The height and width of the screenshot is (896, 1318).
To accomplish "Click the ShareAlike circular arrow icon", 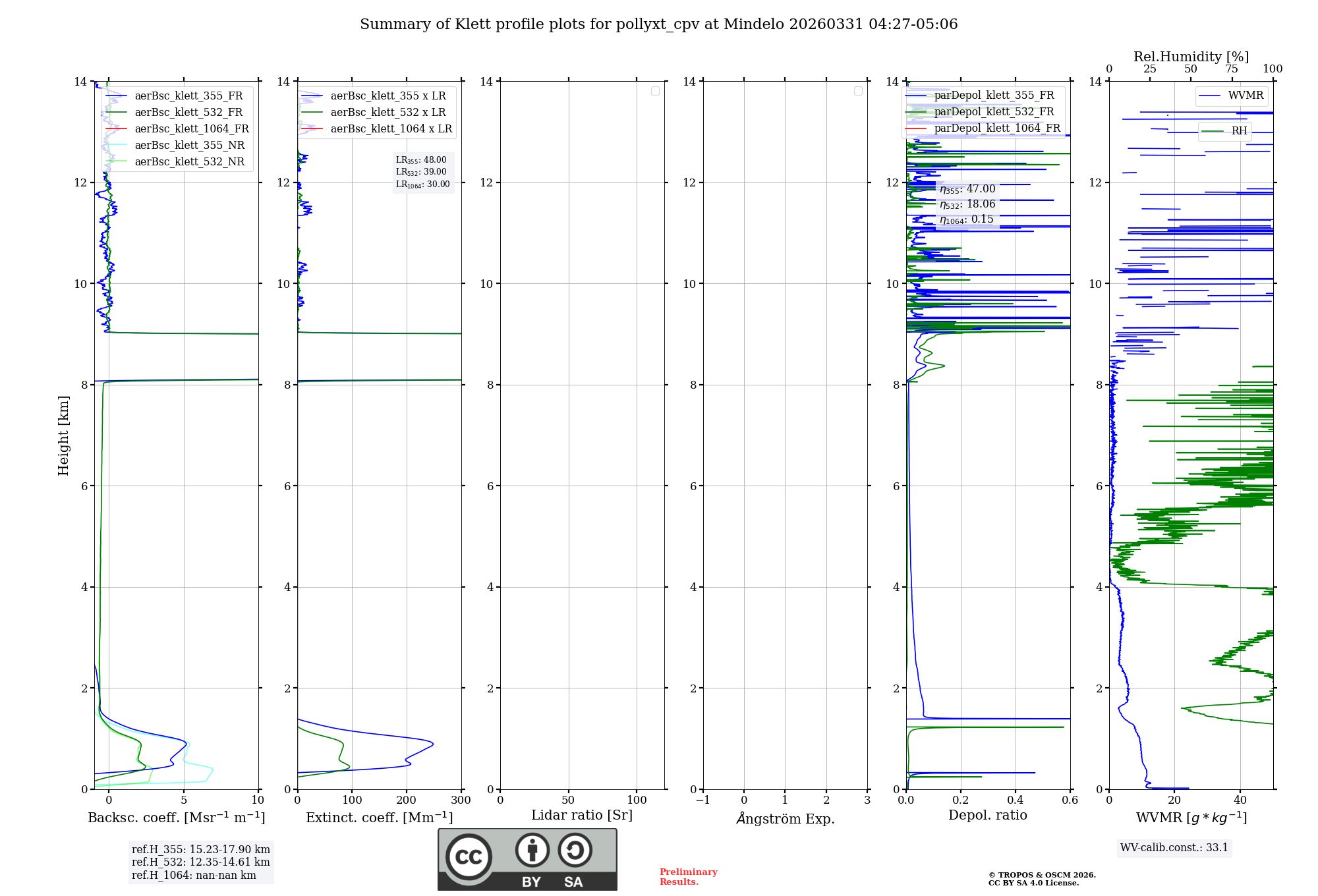I will pos(575,851).
